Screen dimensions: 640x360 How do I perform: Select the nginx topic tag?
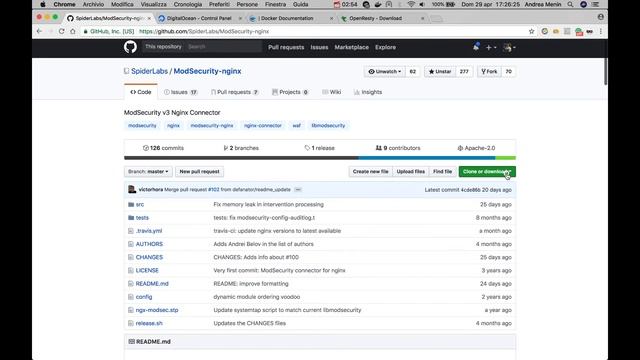(173, 126)
